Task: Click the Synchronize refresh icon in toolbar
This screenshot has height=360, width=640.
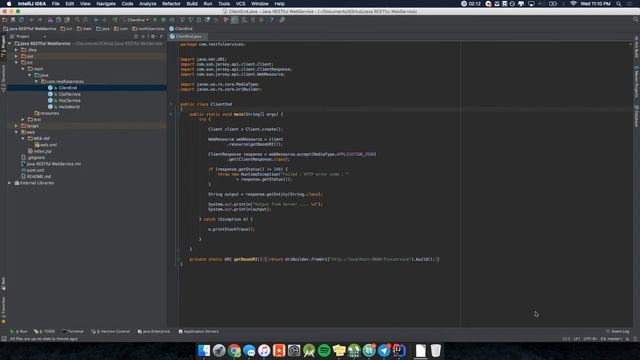Action: click(x=21, y=20)
